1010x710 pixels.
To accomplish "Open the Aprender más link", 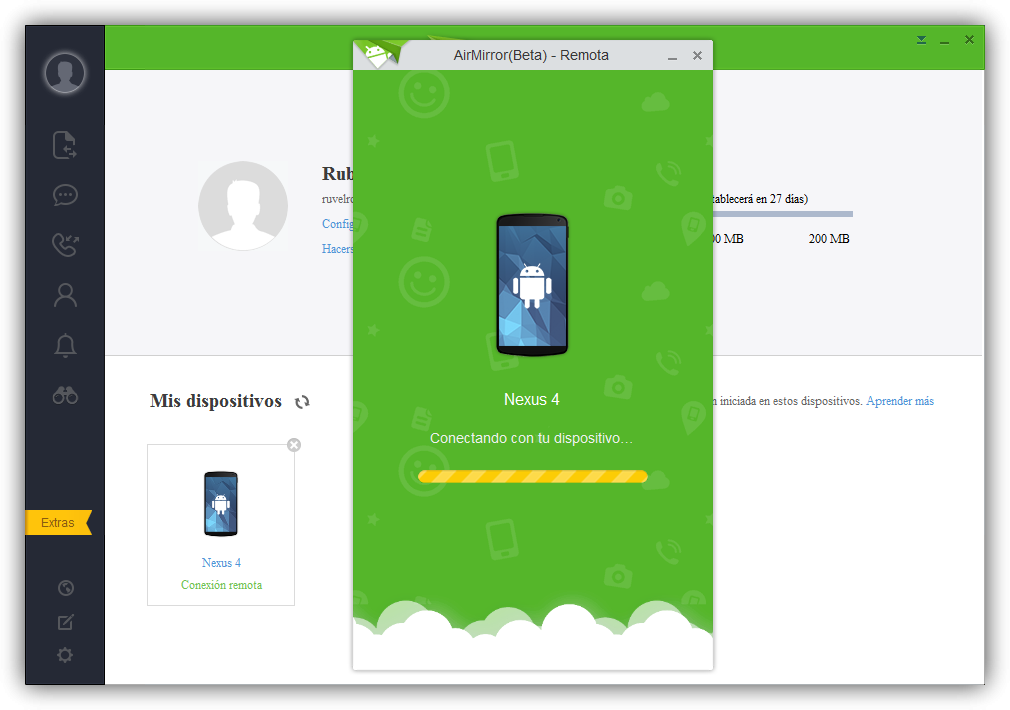I will [x=900, y=401].
